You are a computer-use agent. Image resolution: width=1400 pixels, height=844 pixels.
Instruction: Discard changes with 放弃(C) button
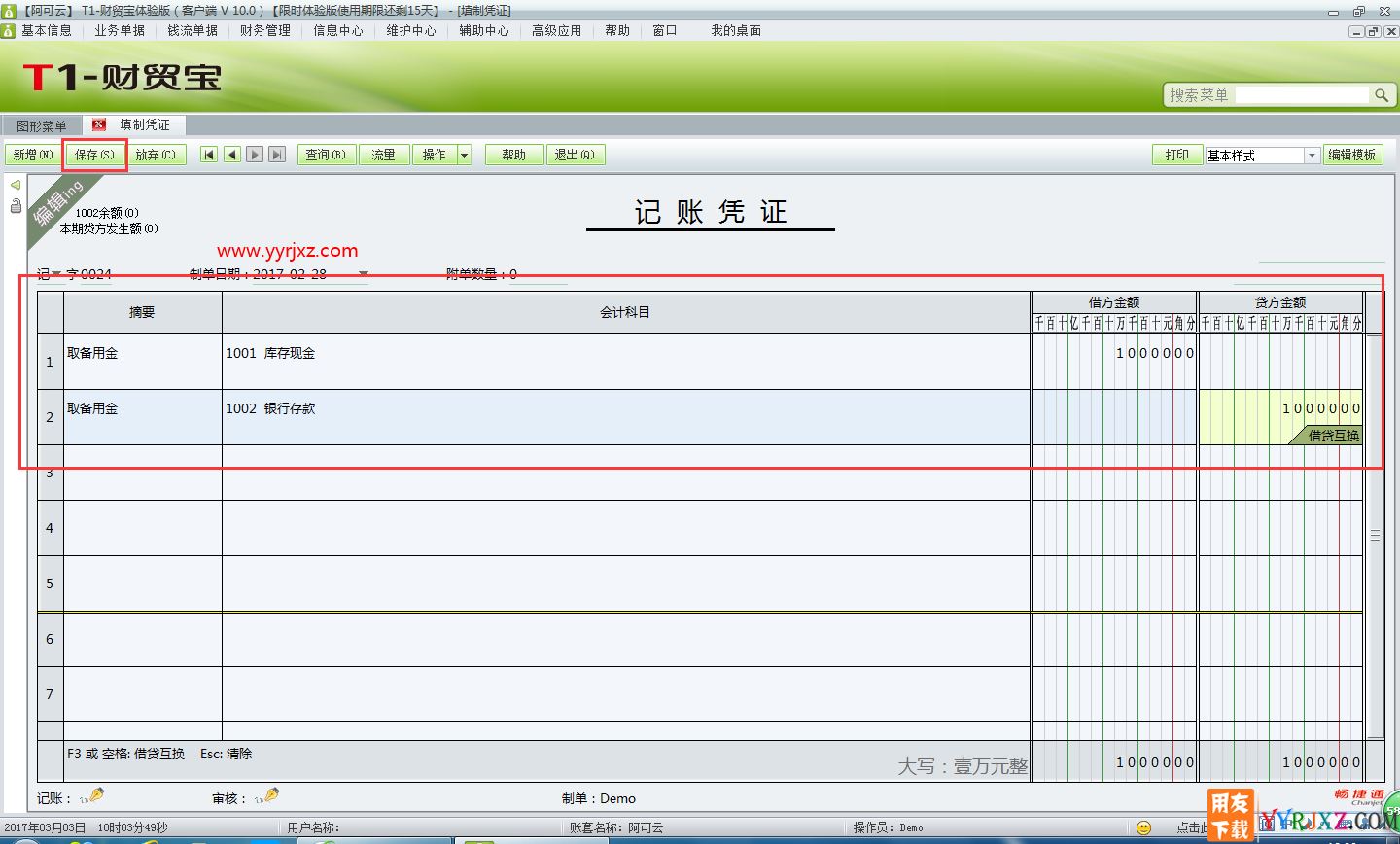(x=156, y=155)
